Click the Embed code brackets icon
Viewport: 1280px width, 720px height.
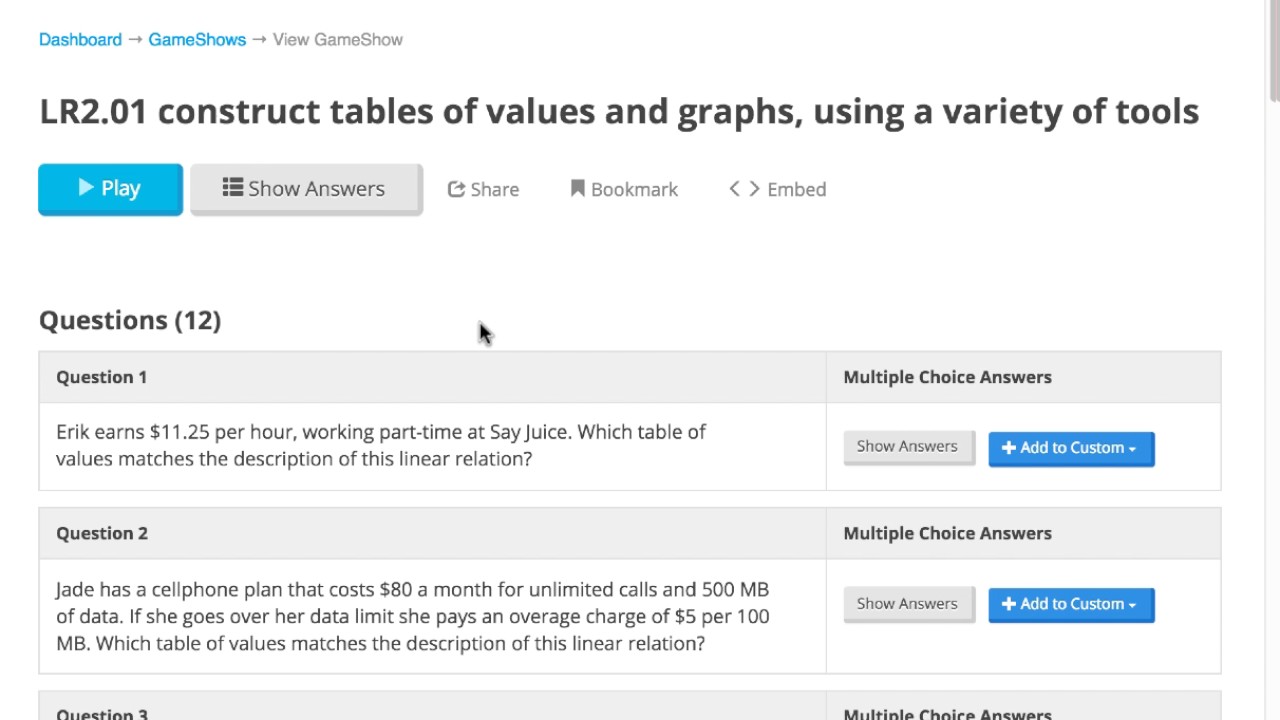click(744, 188)
